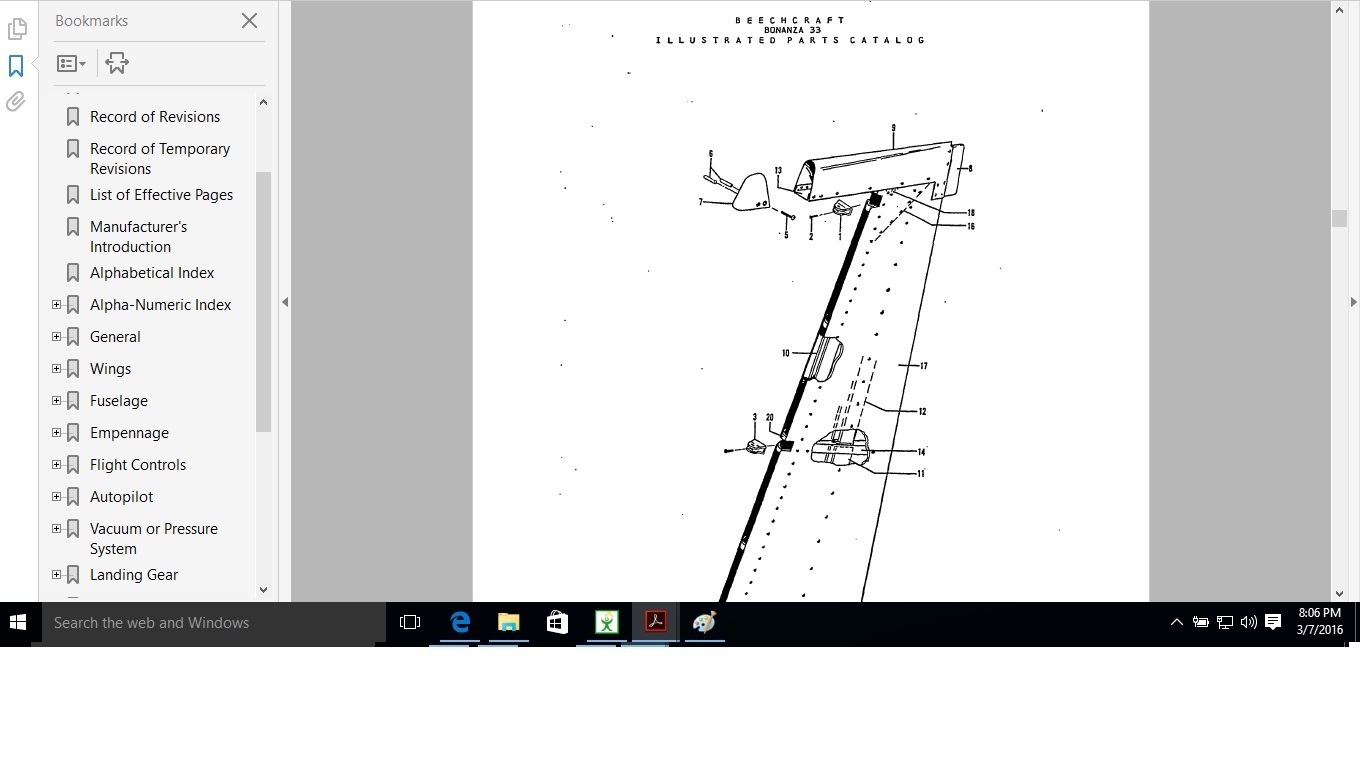
Task: Open the Alpha-Numeric Index bookmark
Action: (x=160, y=305)
